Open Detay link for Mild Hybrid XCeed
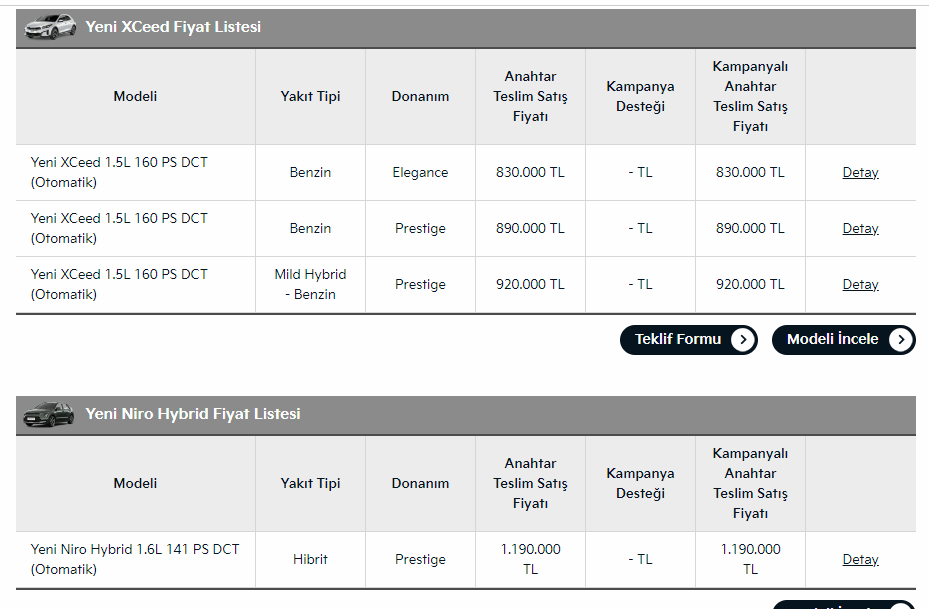Image resolution: width=929 pixels, height=609 pixels. click(860, 285)
